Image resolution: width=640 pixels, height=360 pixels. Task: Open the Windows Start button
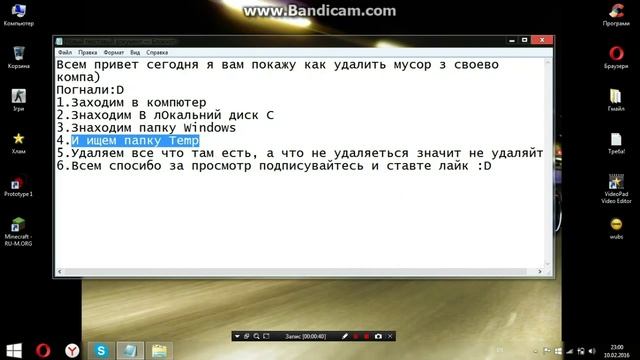pos(14,351)
